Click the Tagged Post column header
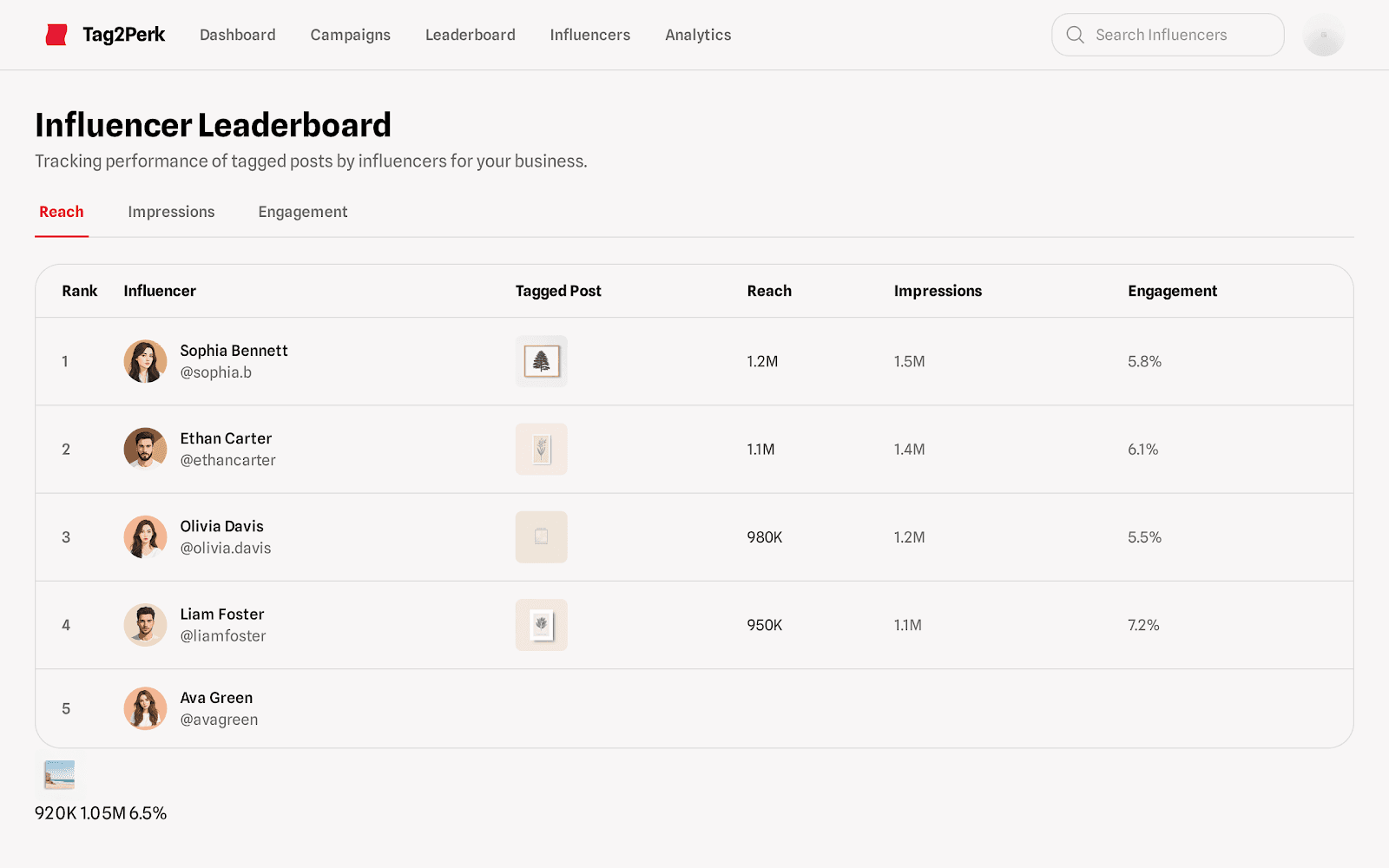 [558, 291]
